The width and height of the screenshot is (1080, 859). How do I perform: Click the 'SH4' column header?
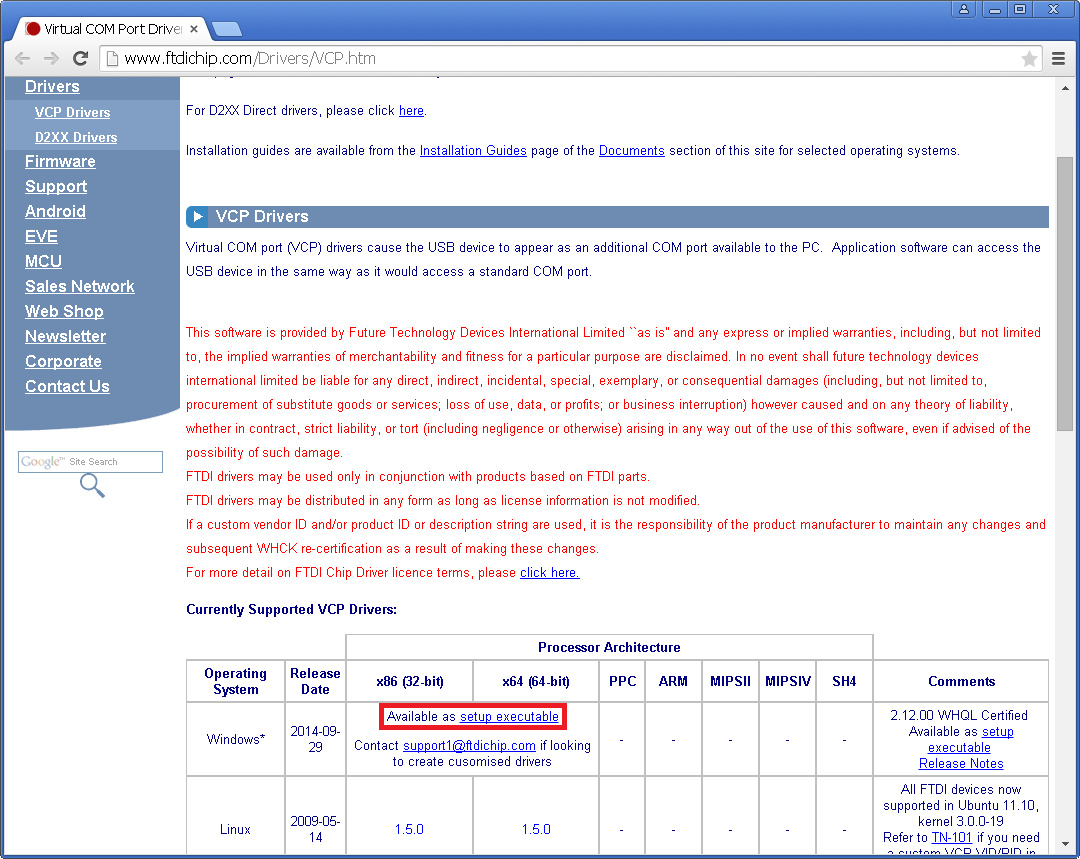[844, 681]
